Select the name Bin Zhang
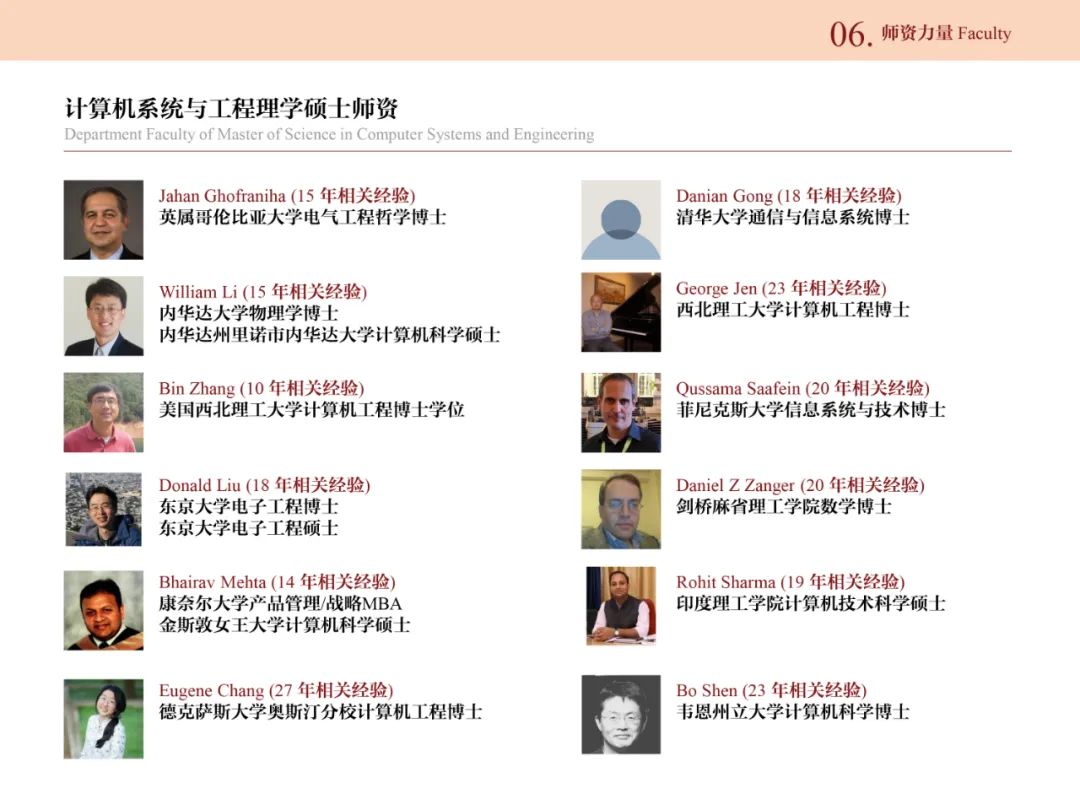Screen dimensions: 1080x810 pyautogui.click(x=196, y=388)
